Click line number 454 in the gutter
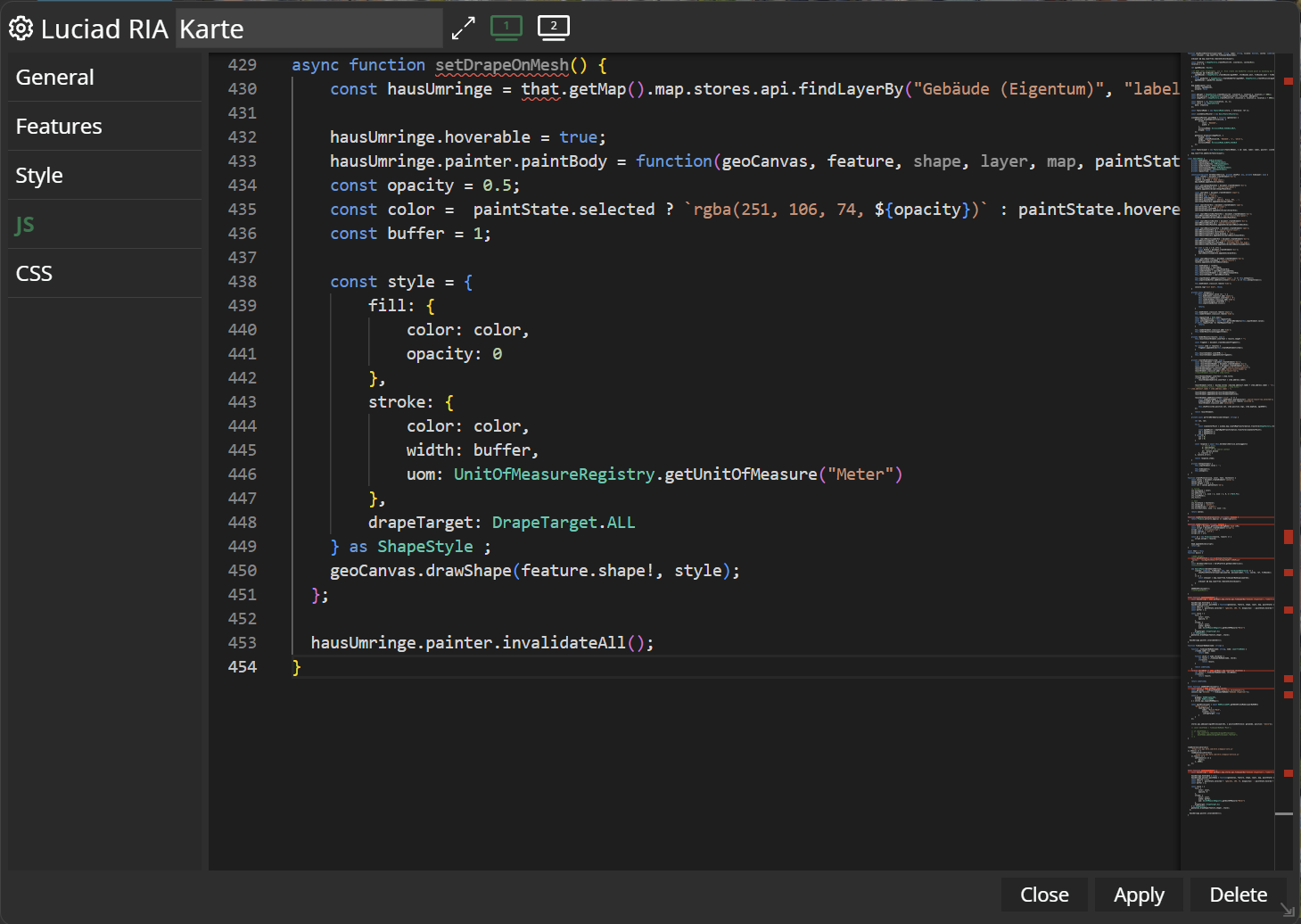This screenshot has width=1301, height=924. click(242, 667)
